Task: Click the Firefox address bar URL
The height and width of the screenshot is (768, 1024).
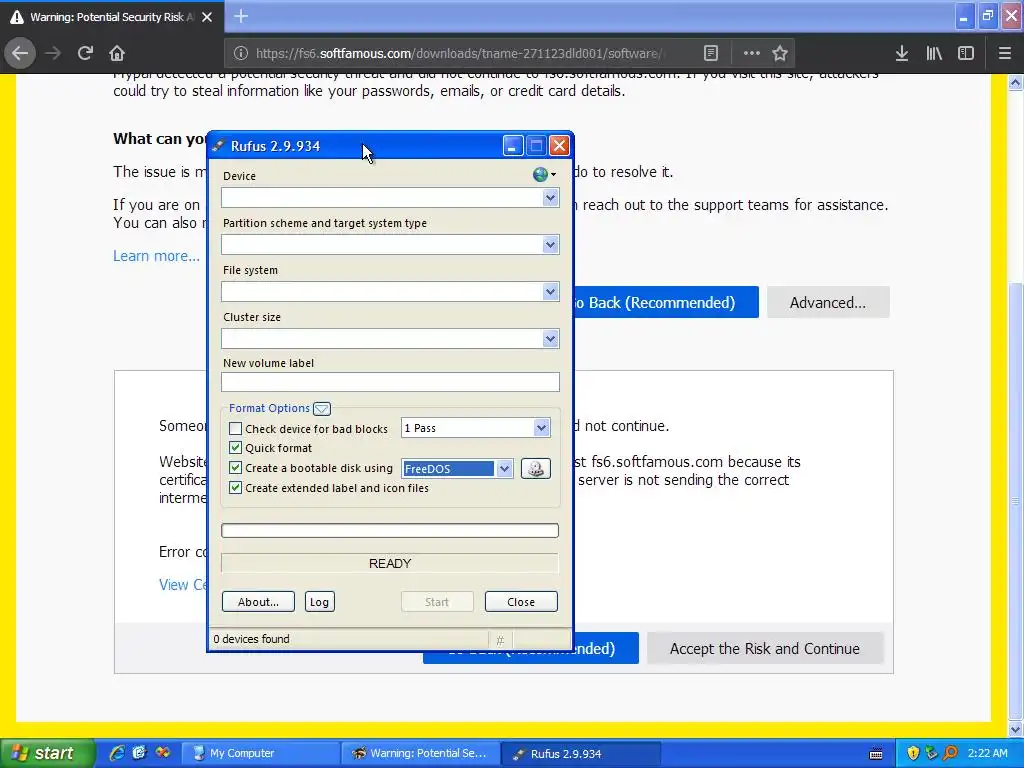Action: (458, 54)
